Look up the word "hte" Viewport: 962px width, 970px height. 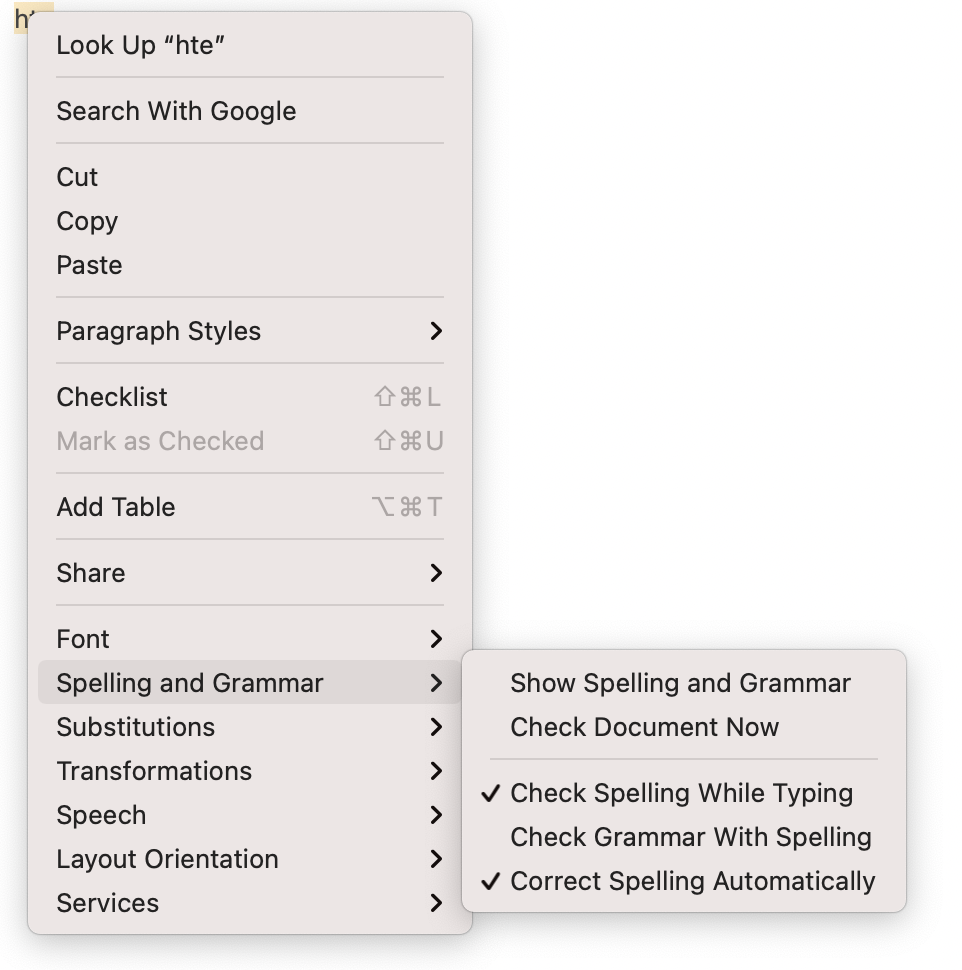tap(140, 45)
